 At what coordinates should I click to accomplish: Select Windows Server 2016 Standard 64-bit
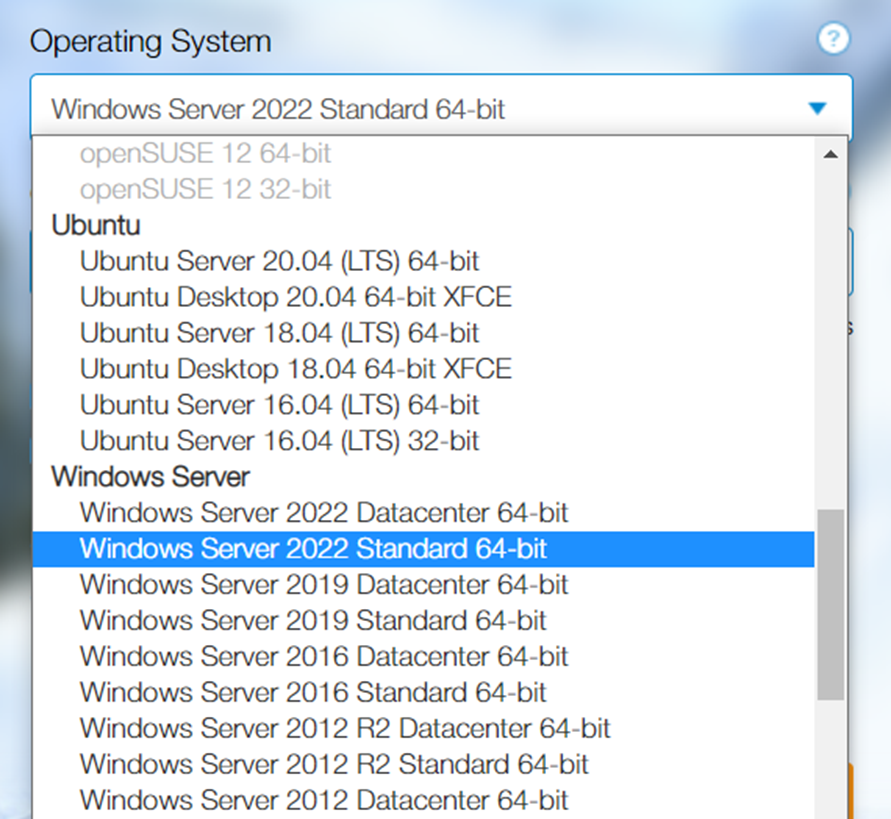click(423, 692)
